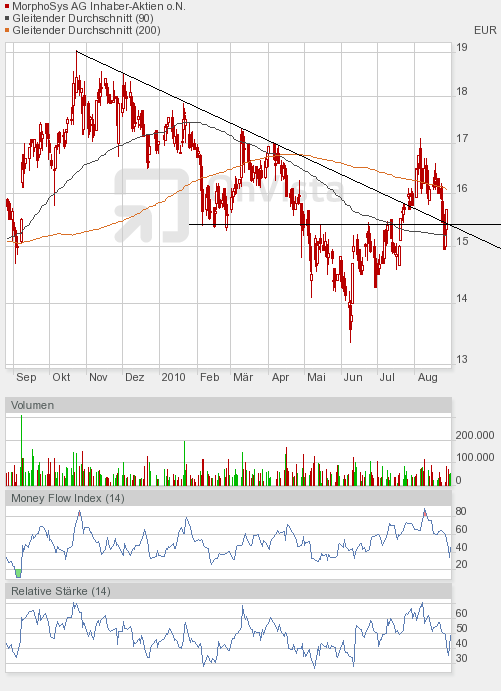Click the Dez month axis label
The image size is (501, 691).
coord(134,378)
